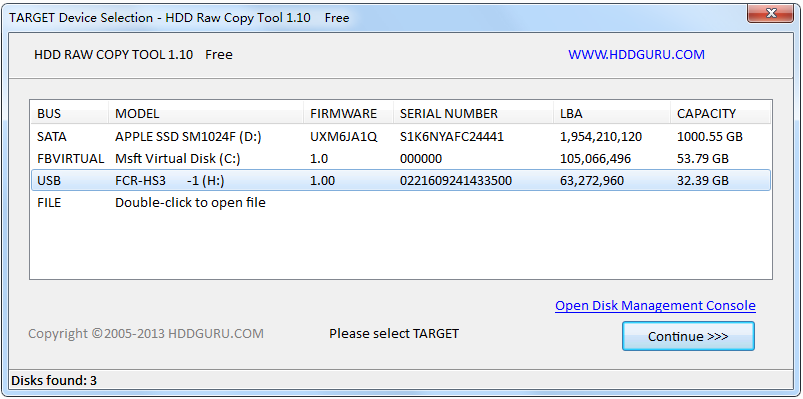Click serial number 0221609241433500
The width and height of the screenshot is (803, 399).
(x=456, y=180)
